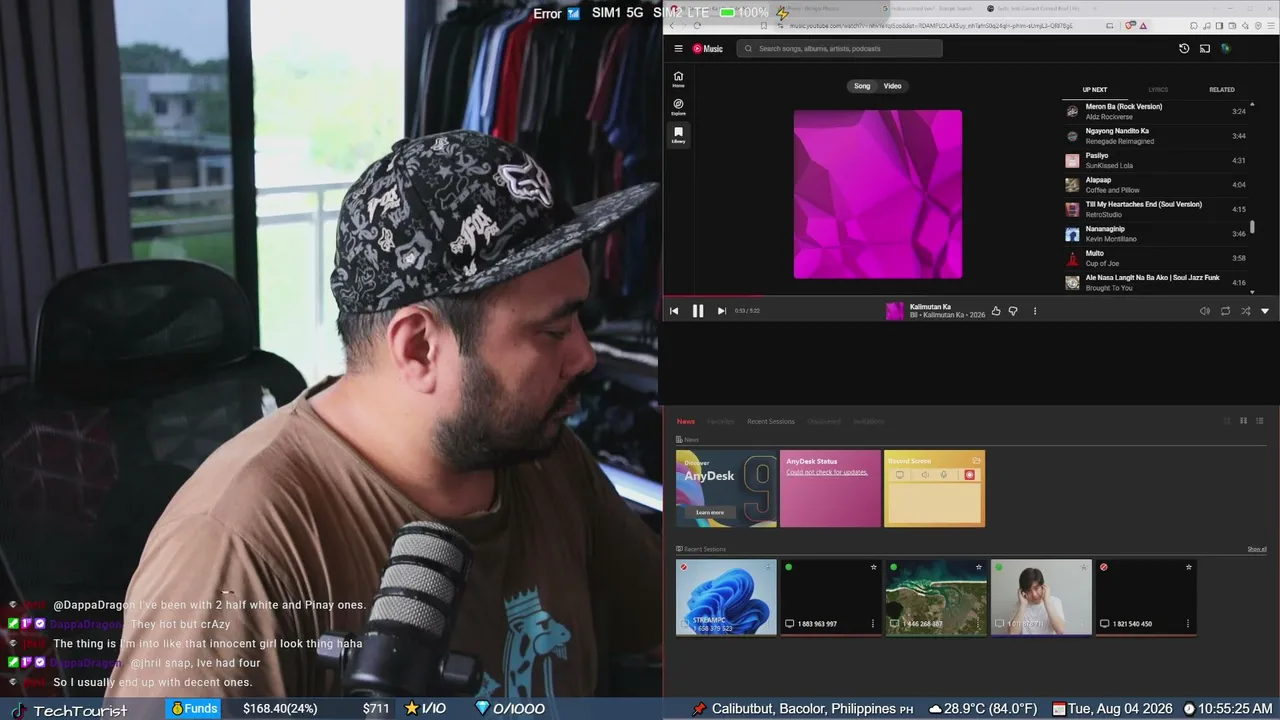Click the song search field
This screenshot has height=720, width=1280.
click(x=840, y=48)
